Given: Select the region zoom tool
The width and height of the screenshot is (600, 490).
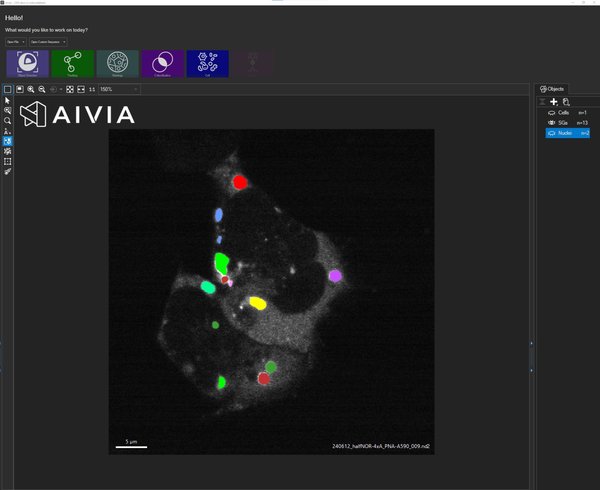Looking at the screenshot, I should click(7, 111).
